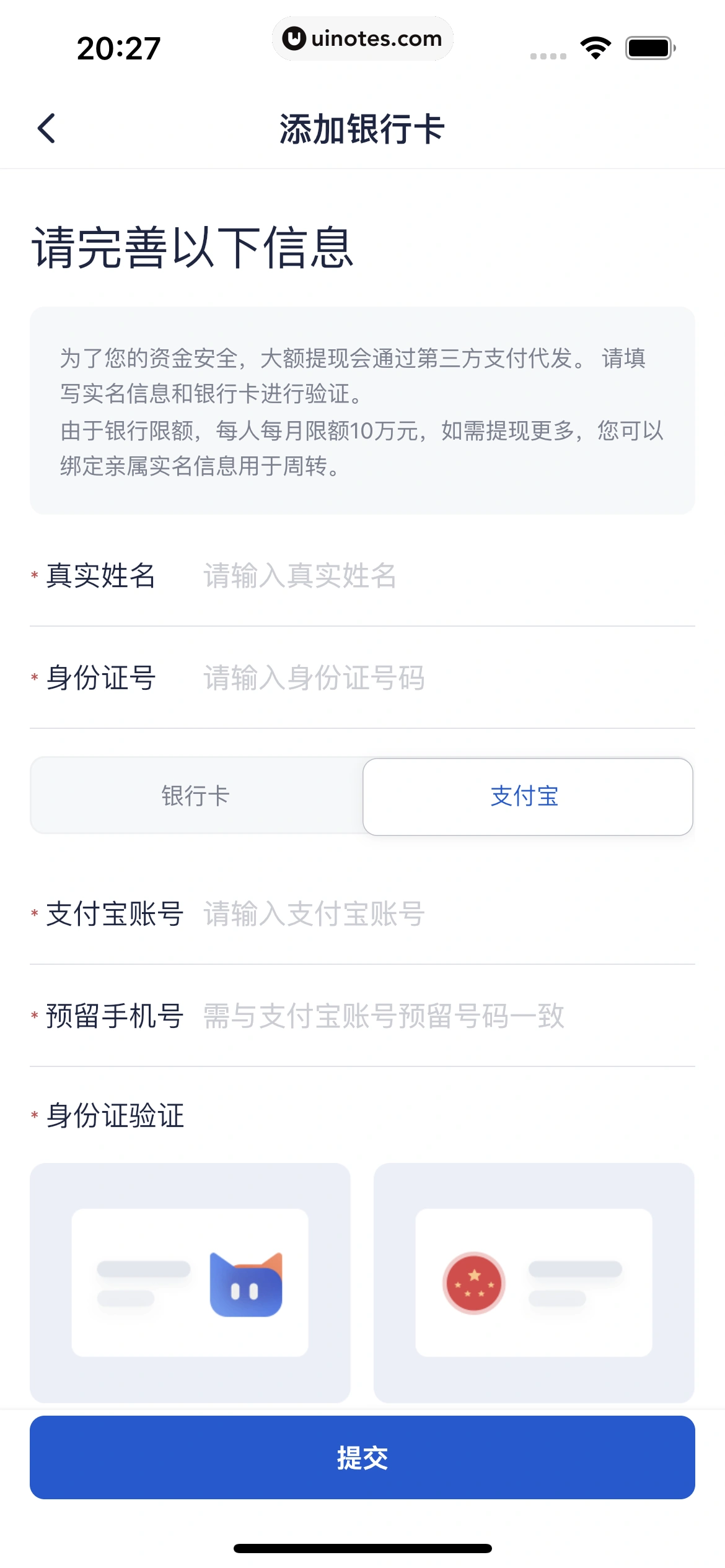725x1568 pixels.
Task: Select the 支付宝 tab
Action: [x=527, y=796]
